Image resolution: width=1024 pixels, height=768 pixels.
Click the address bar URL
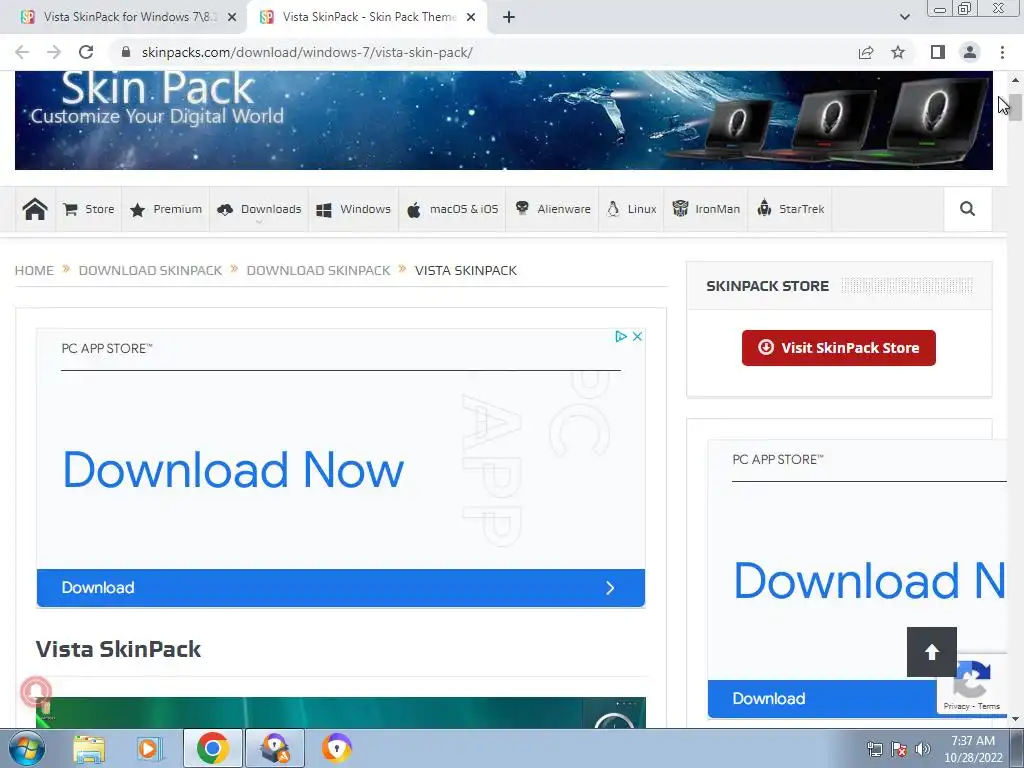[307, 52]
